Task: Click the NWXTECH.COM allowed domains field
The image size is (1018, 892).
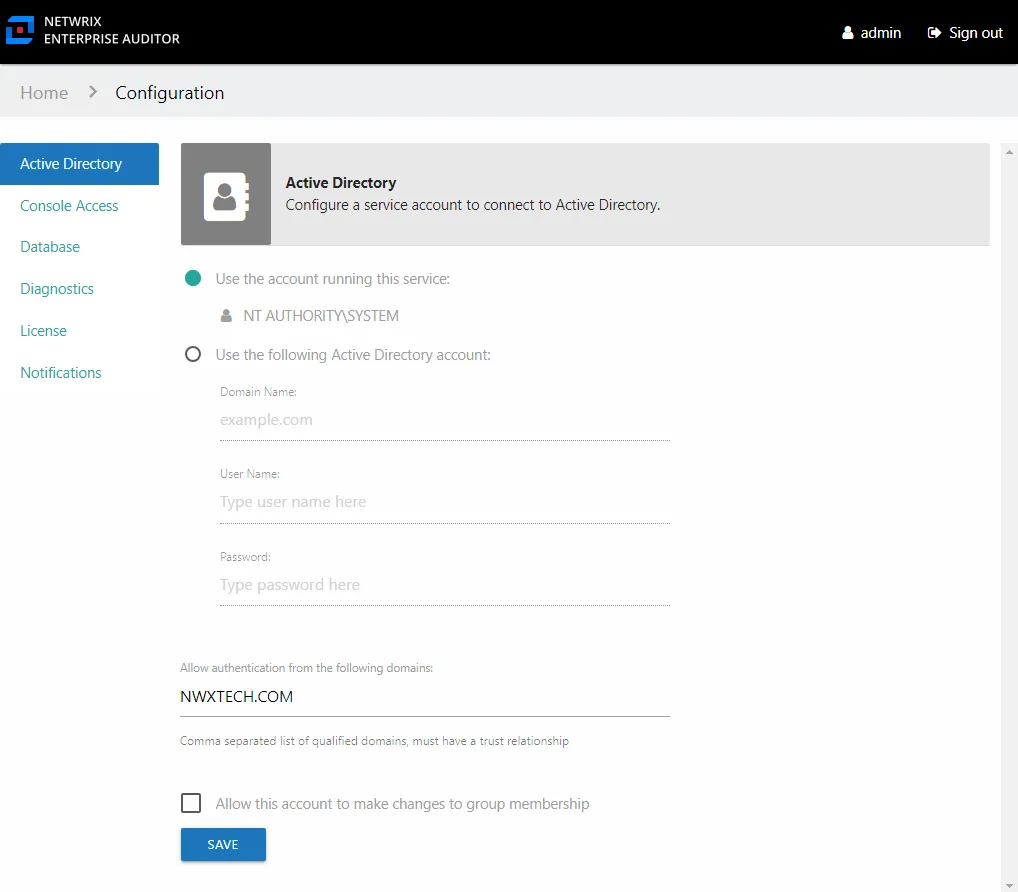Action: point(425,697)
